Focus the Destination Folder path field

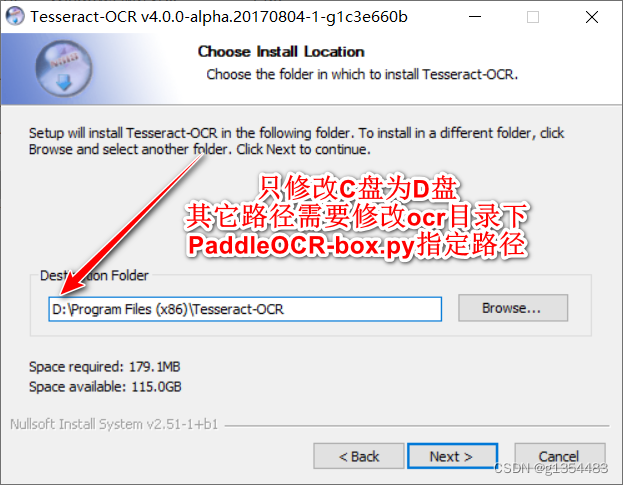[245, 309]
